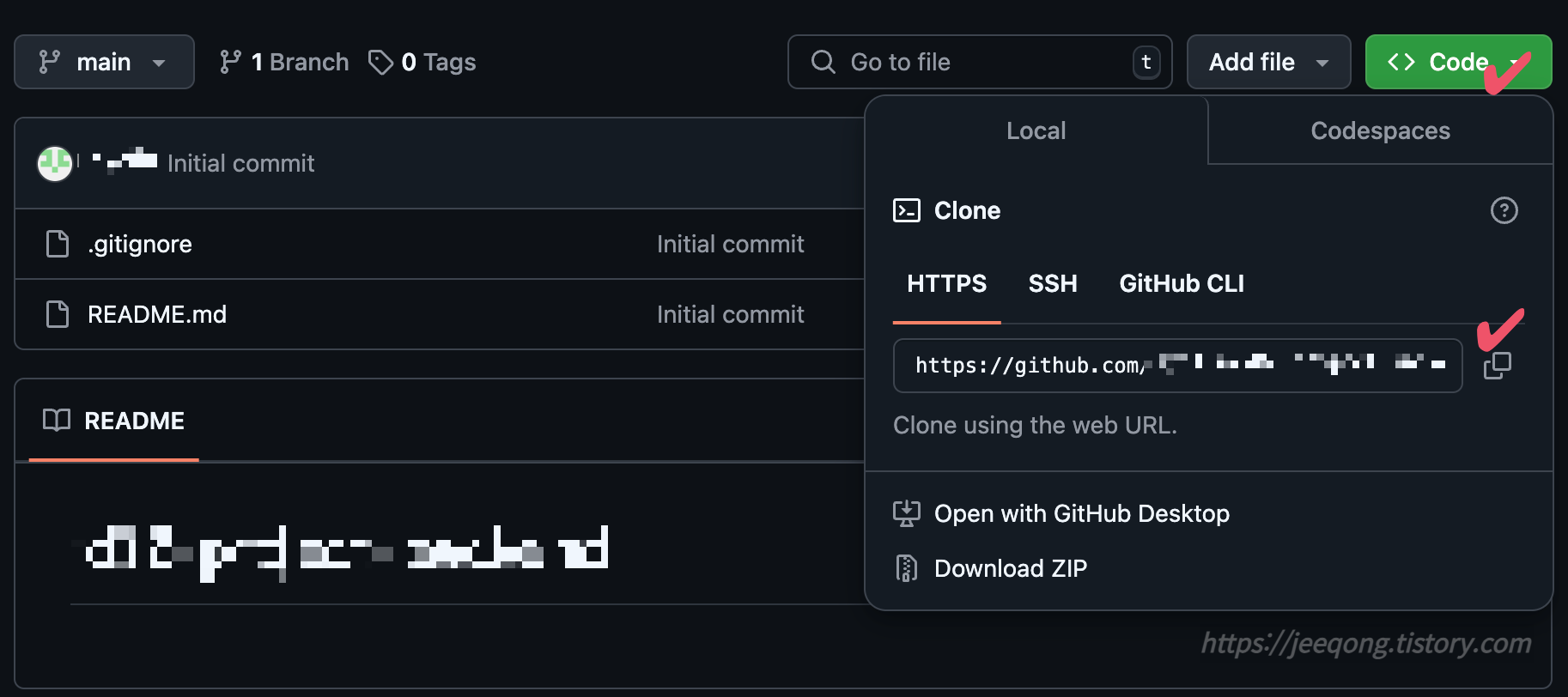Open the README.md file
The image size is (1568, 697).
click(x=157, y=314)
